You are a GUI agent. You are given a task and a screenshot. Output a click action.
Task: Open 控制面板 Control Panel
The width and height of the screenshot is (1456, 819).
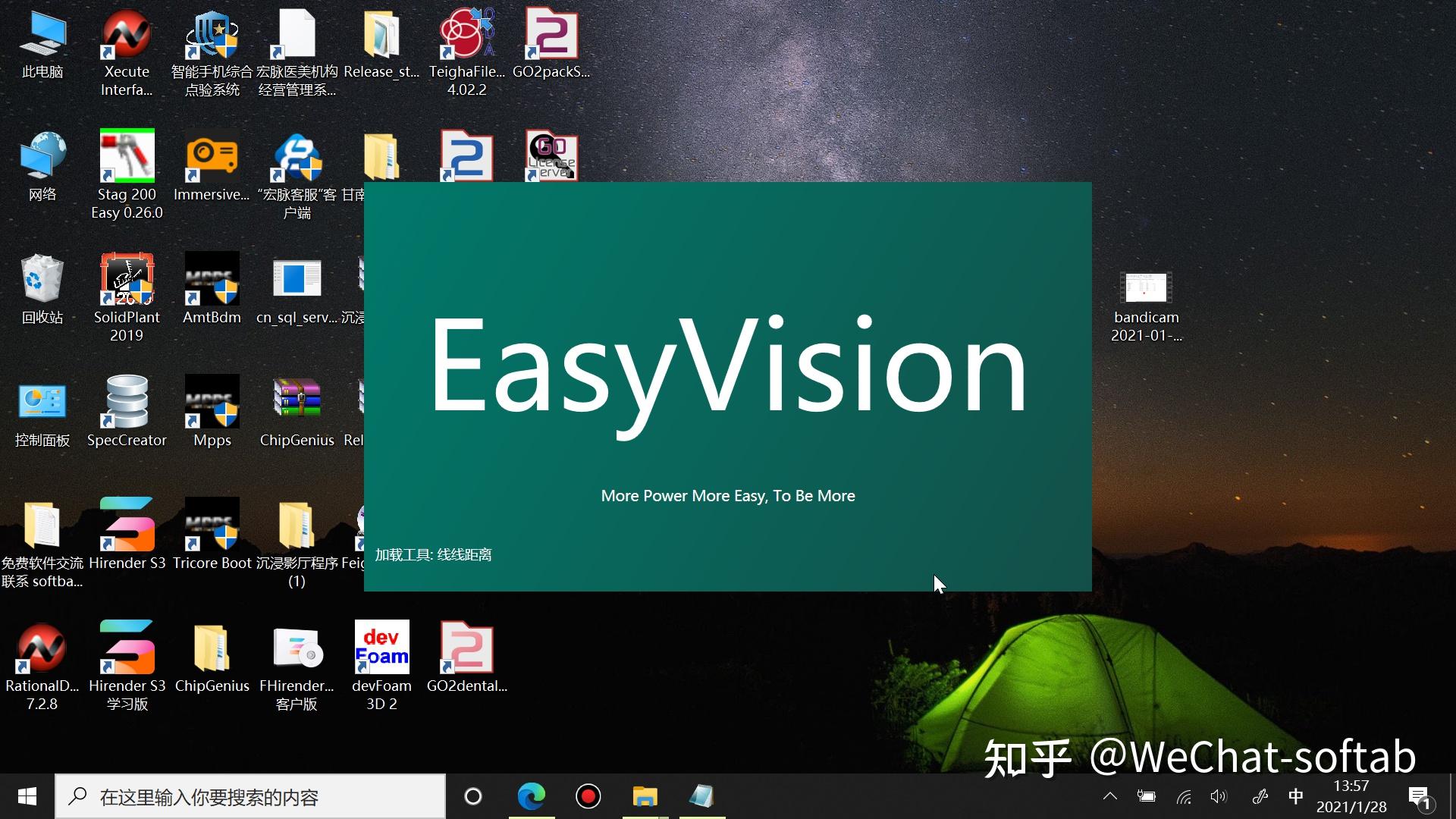click(42, 402)
